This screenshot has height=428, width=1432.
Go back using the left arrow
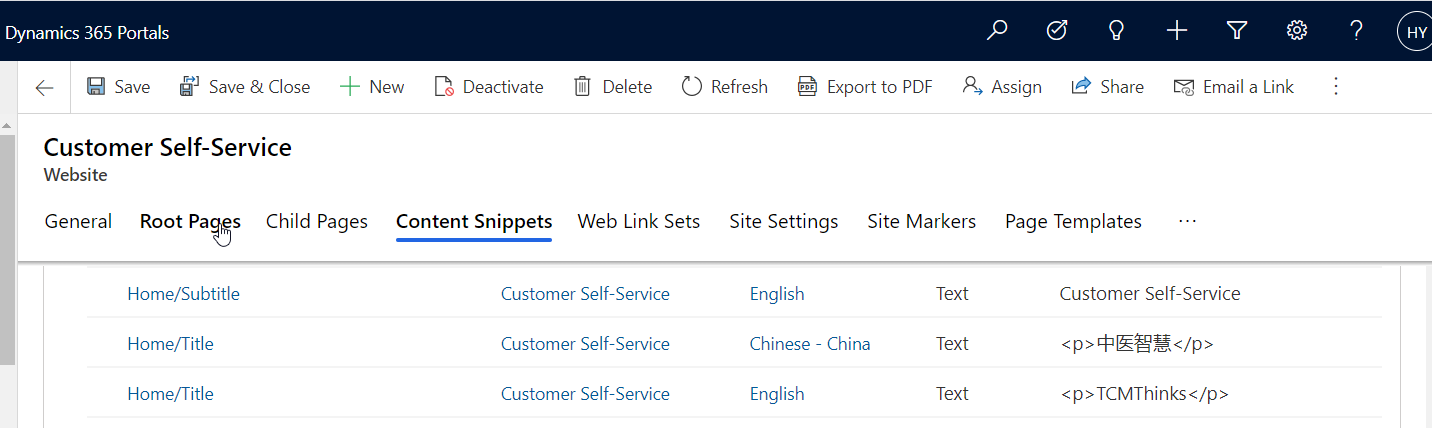click(44, 87)
